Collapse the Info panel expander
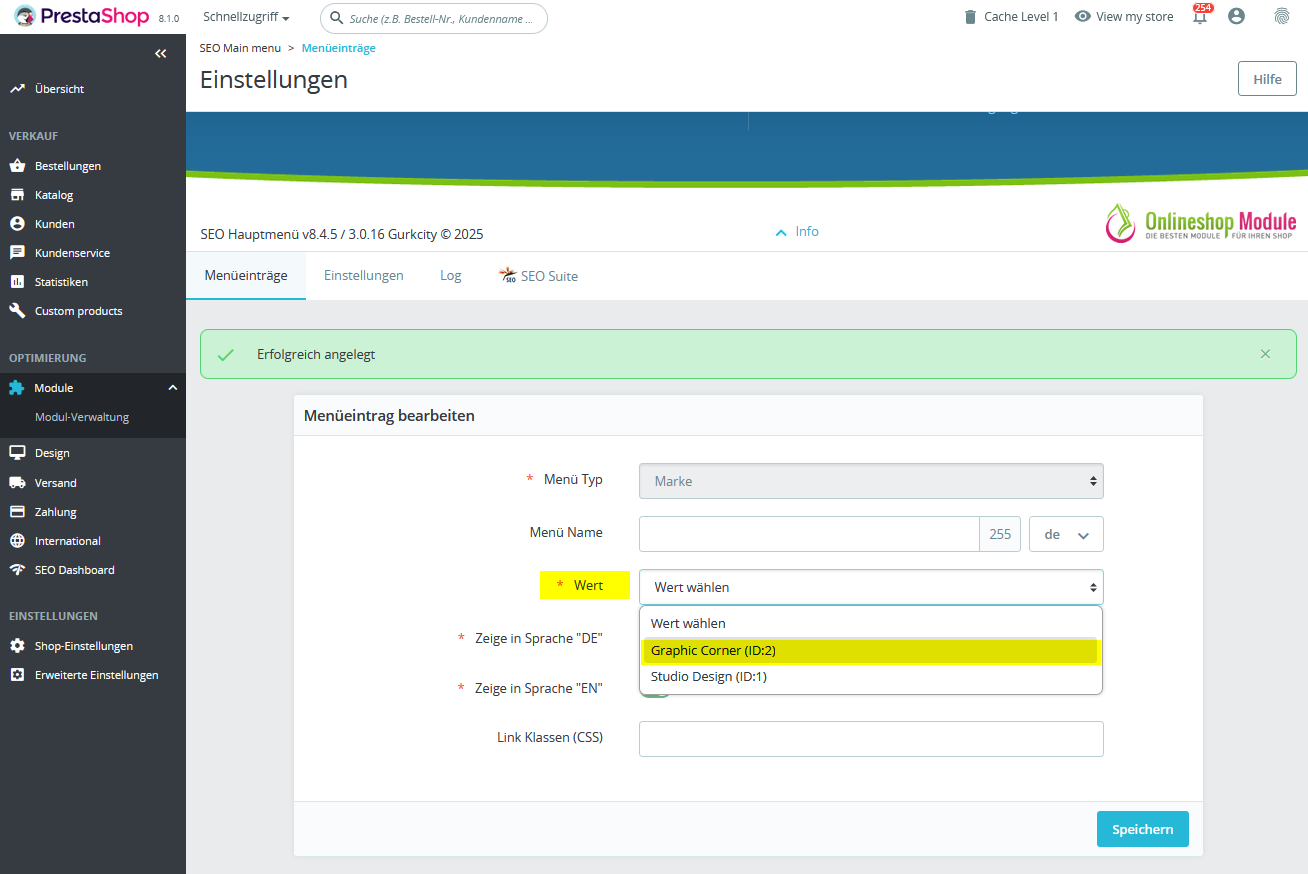 (797, 232)
